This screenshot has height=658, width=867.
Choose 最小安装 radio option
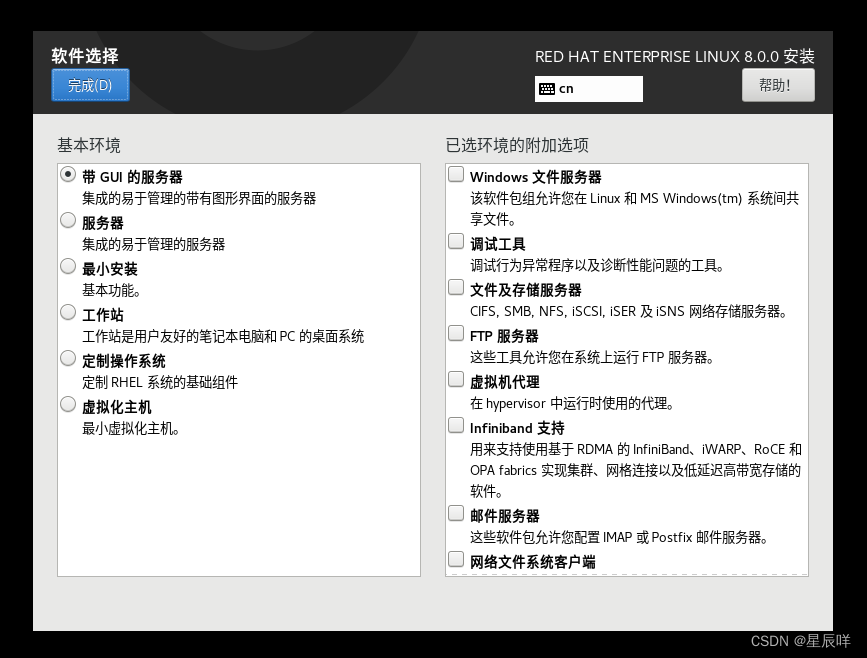pyautogui.click(x=68, y=267)
